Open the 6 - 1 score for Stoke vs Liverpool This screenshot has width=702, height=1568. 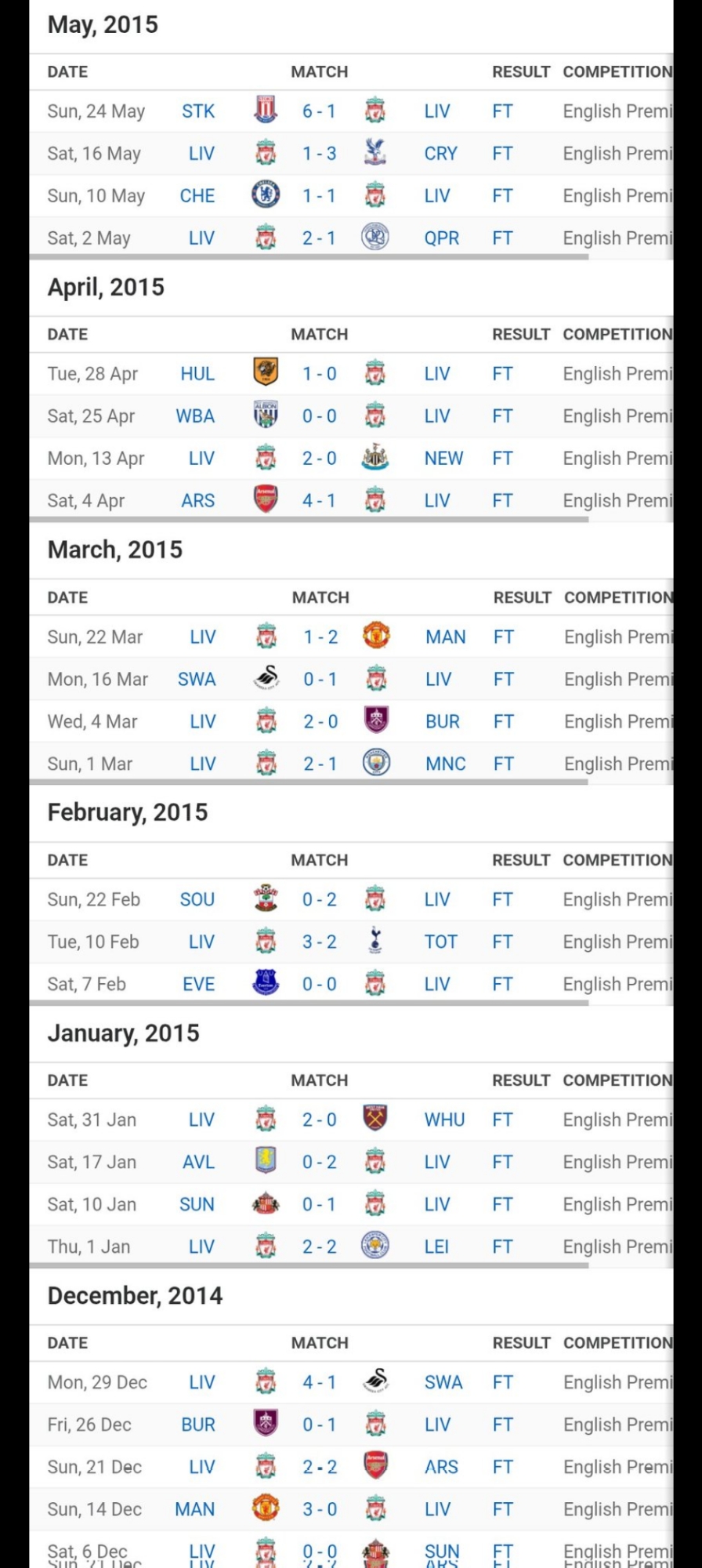320,111
